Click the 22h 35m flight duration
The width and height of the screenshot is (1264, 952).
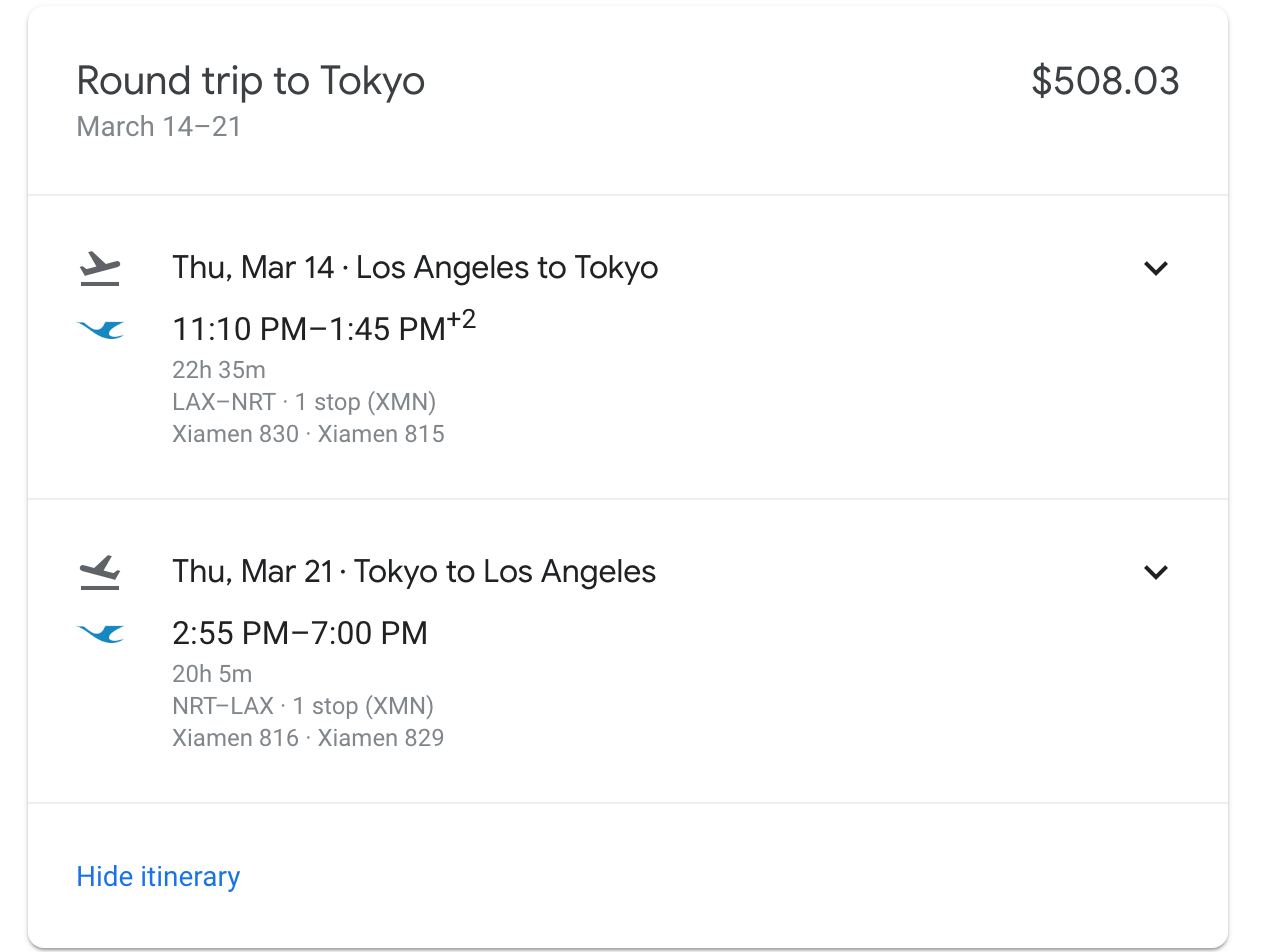tap(219, 370)
